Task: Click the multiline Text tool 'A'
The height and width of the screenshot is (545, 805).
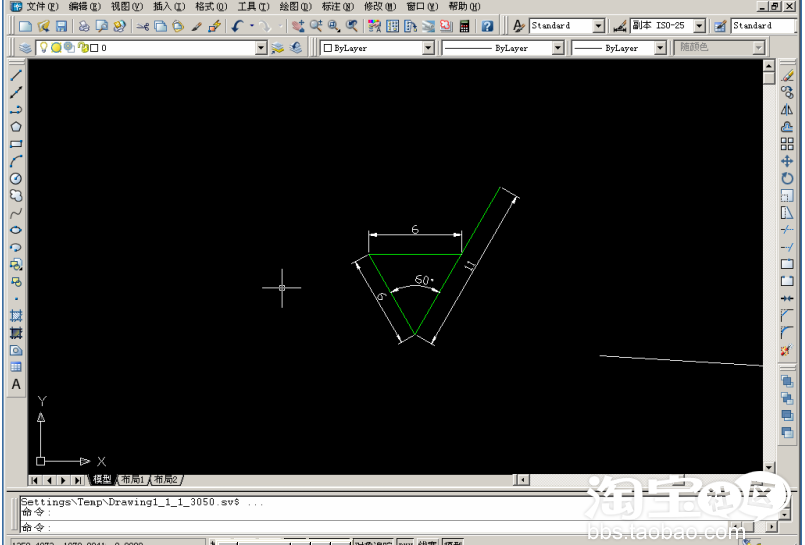Action: (16, 384)
